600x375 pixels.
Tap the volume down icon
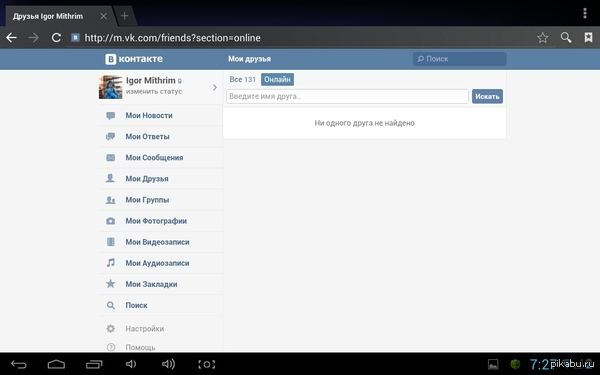tap(131, 364)
